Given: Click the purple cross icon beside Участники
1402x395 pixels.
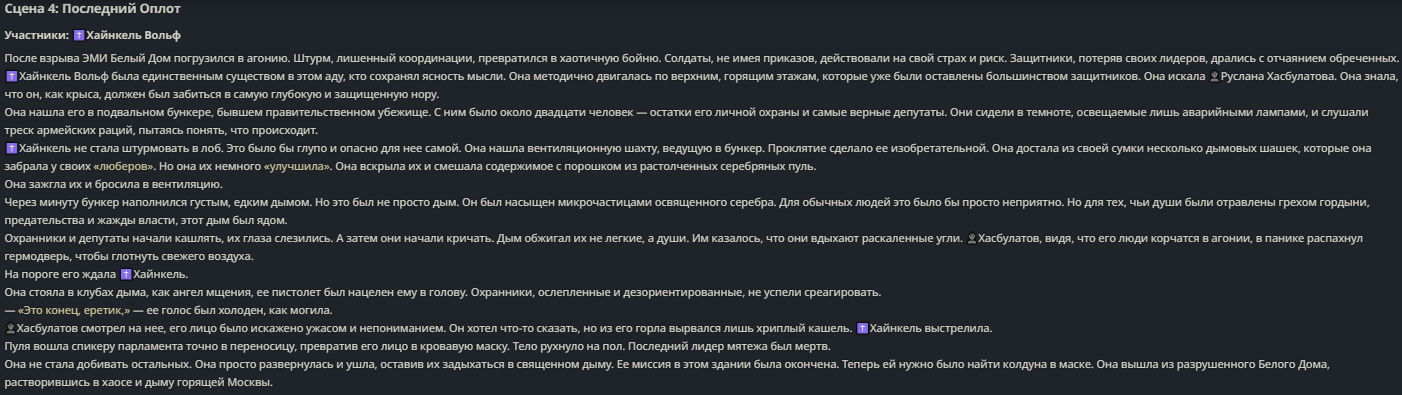Looking at the screenshot, I should (x=79, y=36).
